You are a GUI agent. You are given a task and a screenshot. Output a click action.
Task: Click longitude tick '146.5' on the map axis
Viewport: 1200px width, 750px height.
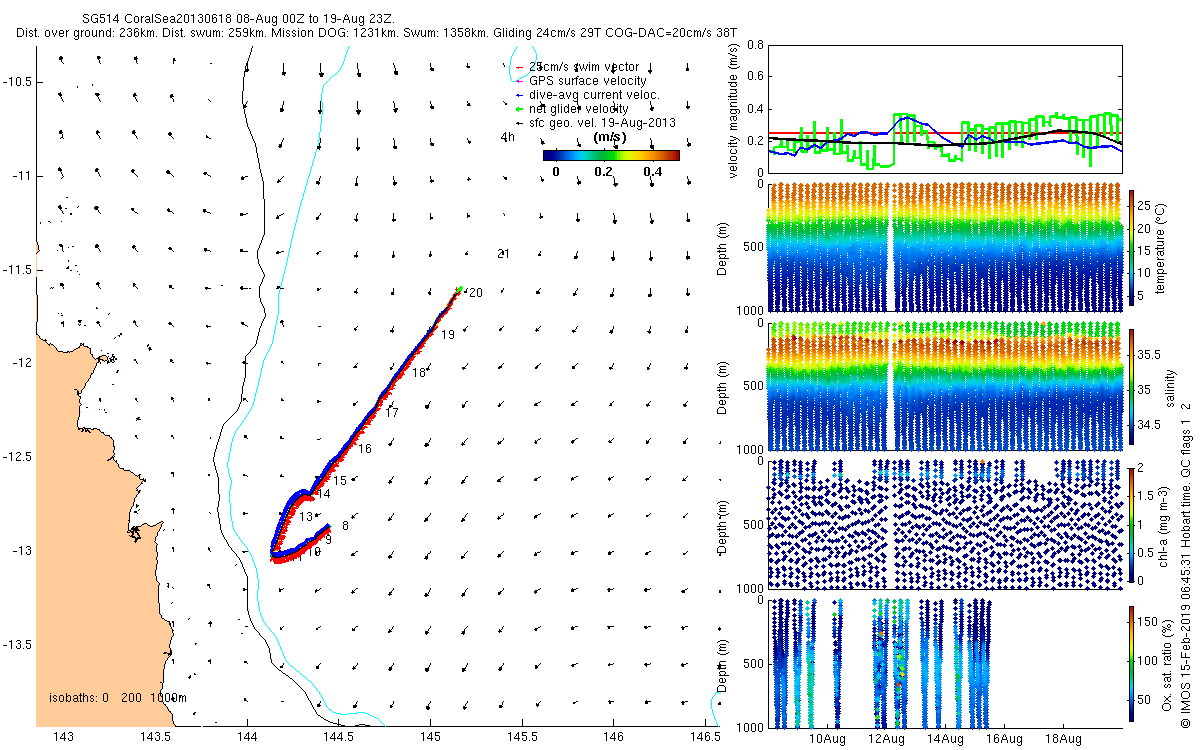pos(704,738)
